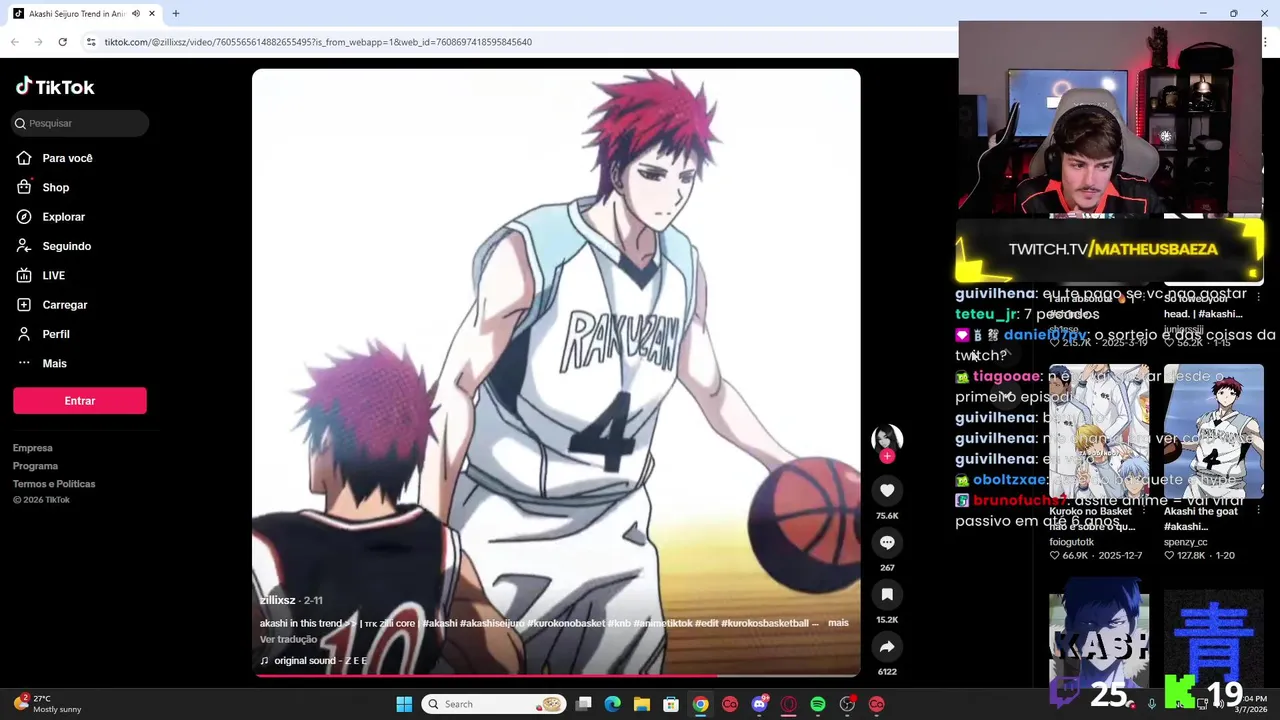
Task: Open File Explorer from taskbar
Action: point(642,704)
